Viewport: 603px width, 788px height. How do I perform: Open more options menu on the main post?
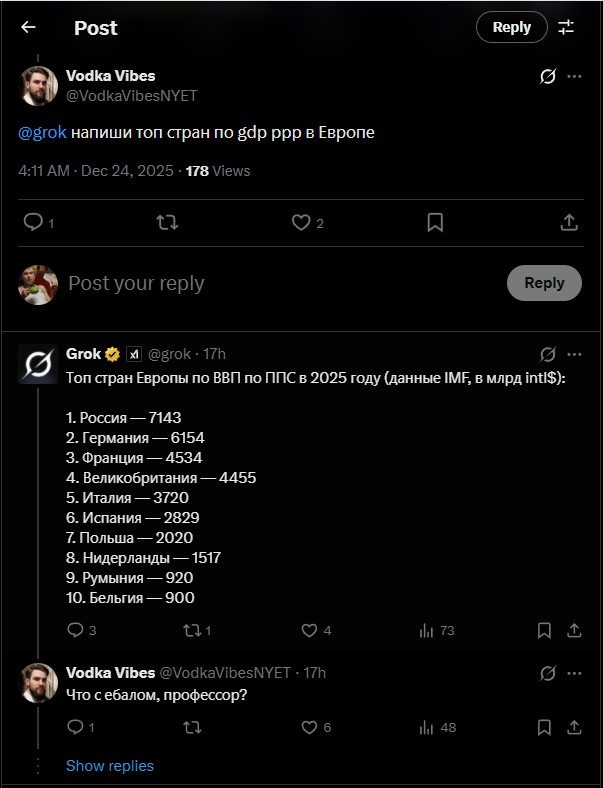coord(574,77)
